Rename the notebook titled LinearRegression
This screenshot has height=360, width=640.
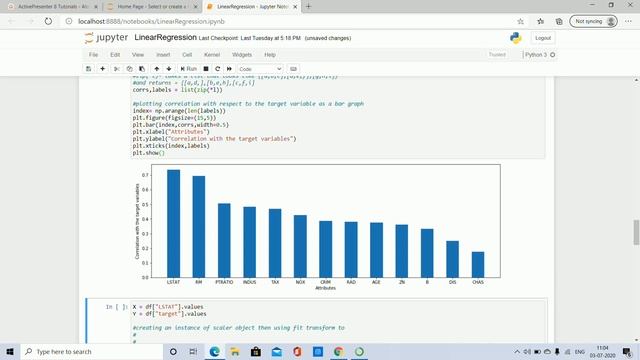pyautogui.click(x=165, y=38)
